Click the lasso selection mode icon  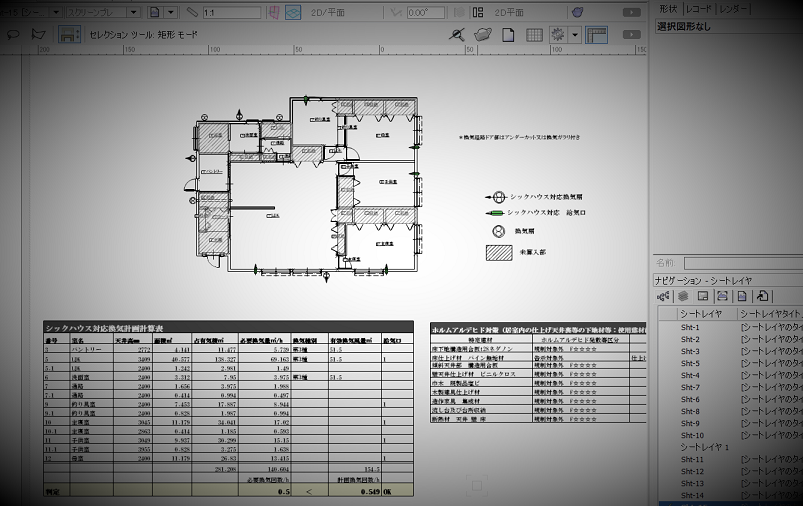pyautogui.click(x=12, y=34)
